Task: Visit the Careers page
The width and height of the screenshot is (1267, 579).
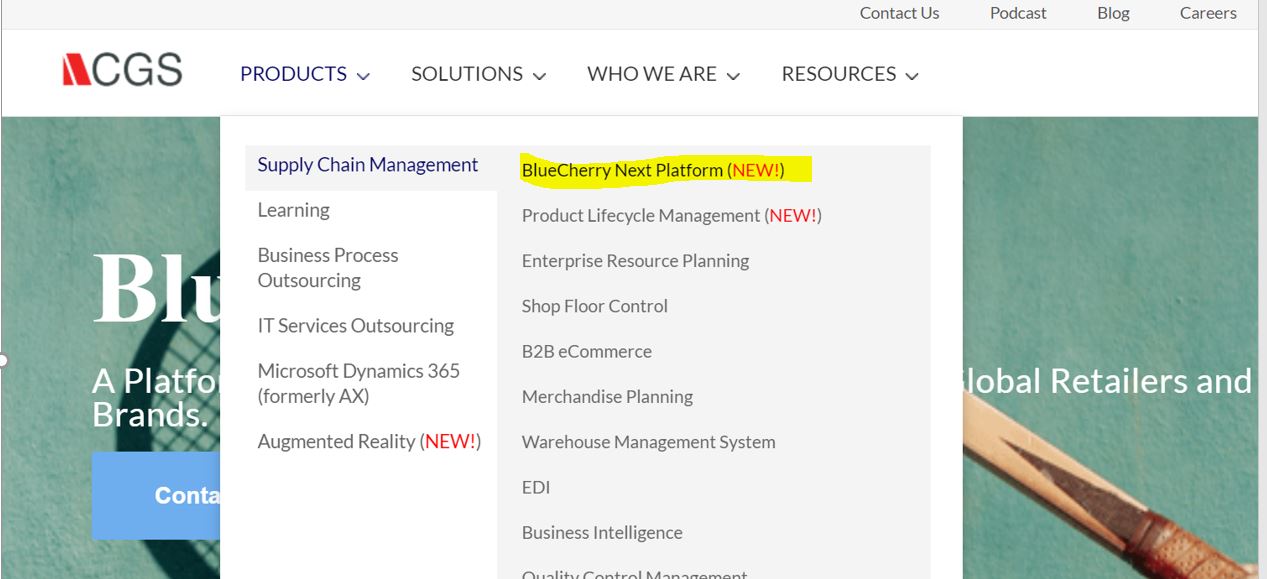Action: [x=1207, y=13]
